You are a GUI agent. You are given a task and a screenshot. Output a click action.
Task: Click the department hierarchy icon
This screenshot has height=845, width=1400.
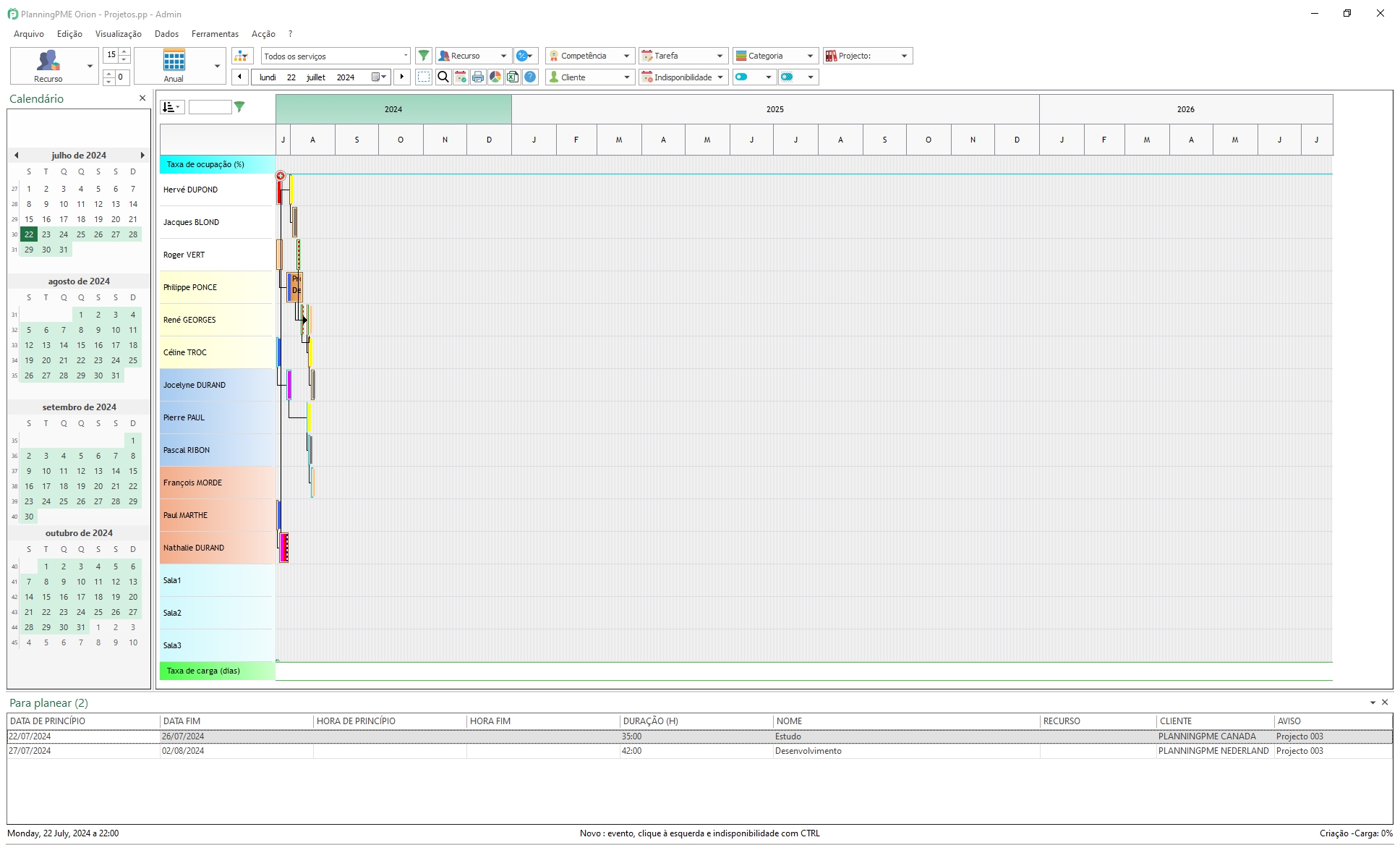pyautogui.click(x=242, y=56)
